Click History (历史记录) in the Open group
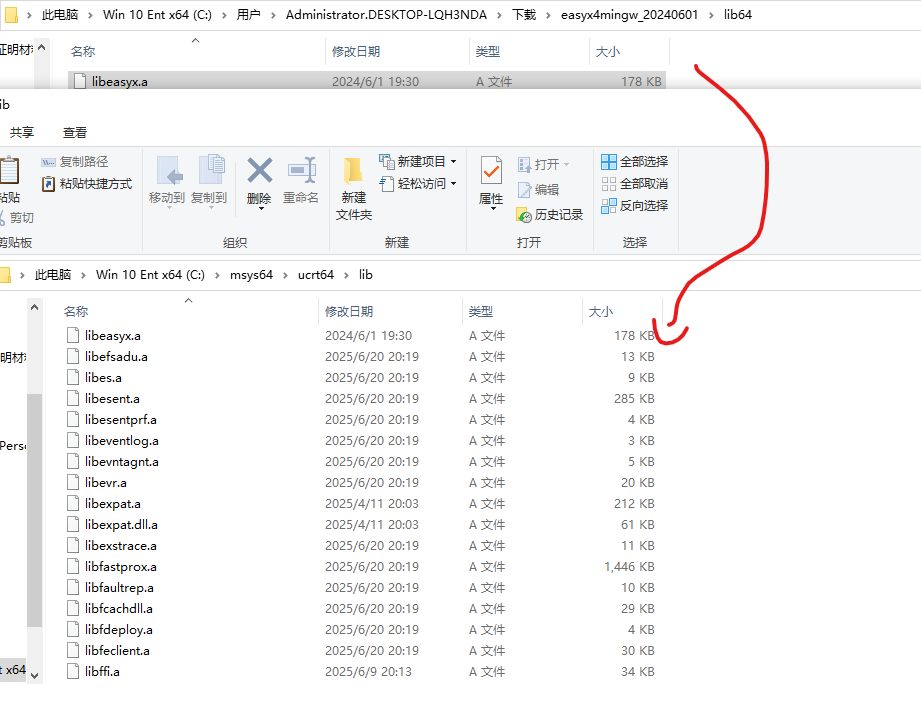Screen dimensions: 921x704 pos(549,215)
